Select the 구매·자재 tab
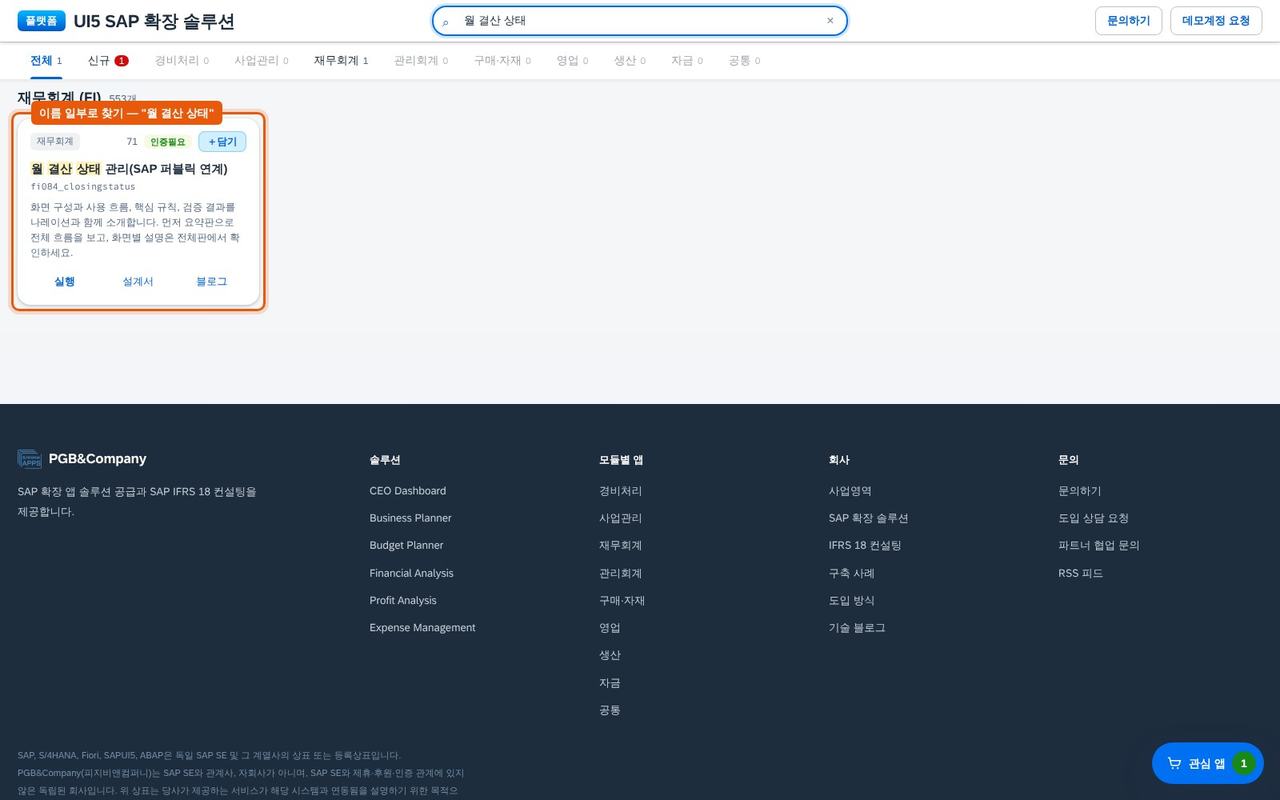 (x=502, y=61)
